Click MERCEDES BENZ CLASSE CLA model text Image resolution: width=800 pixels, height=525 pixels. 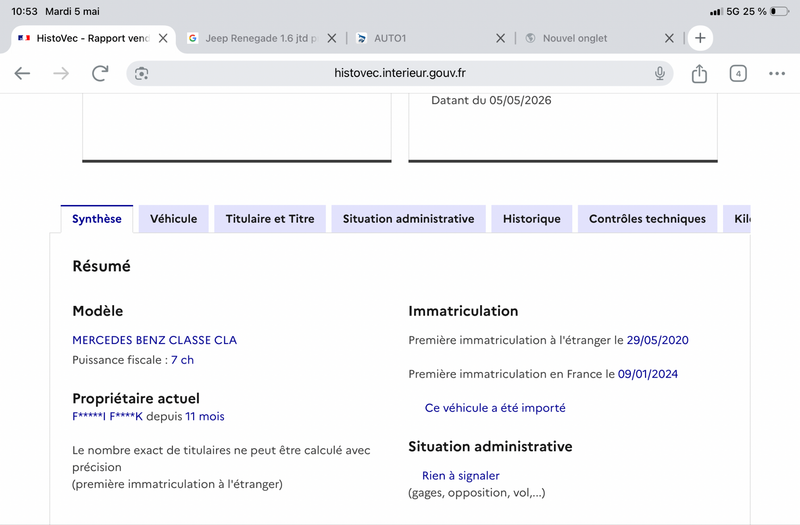coord(155,340)
